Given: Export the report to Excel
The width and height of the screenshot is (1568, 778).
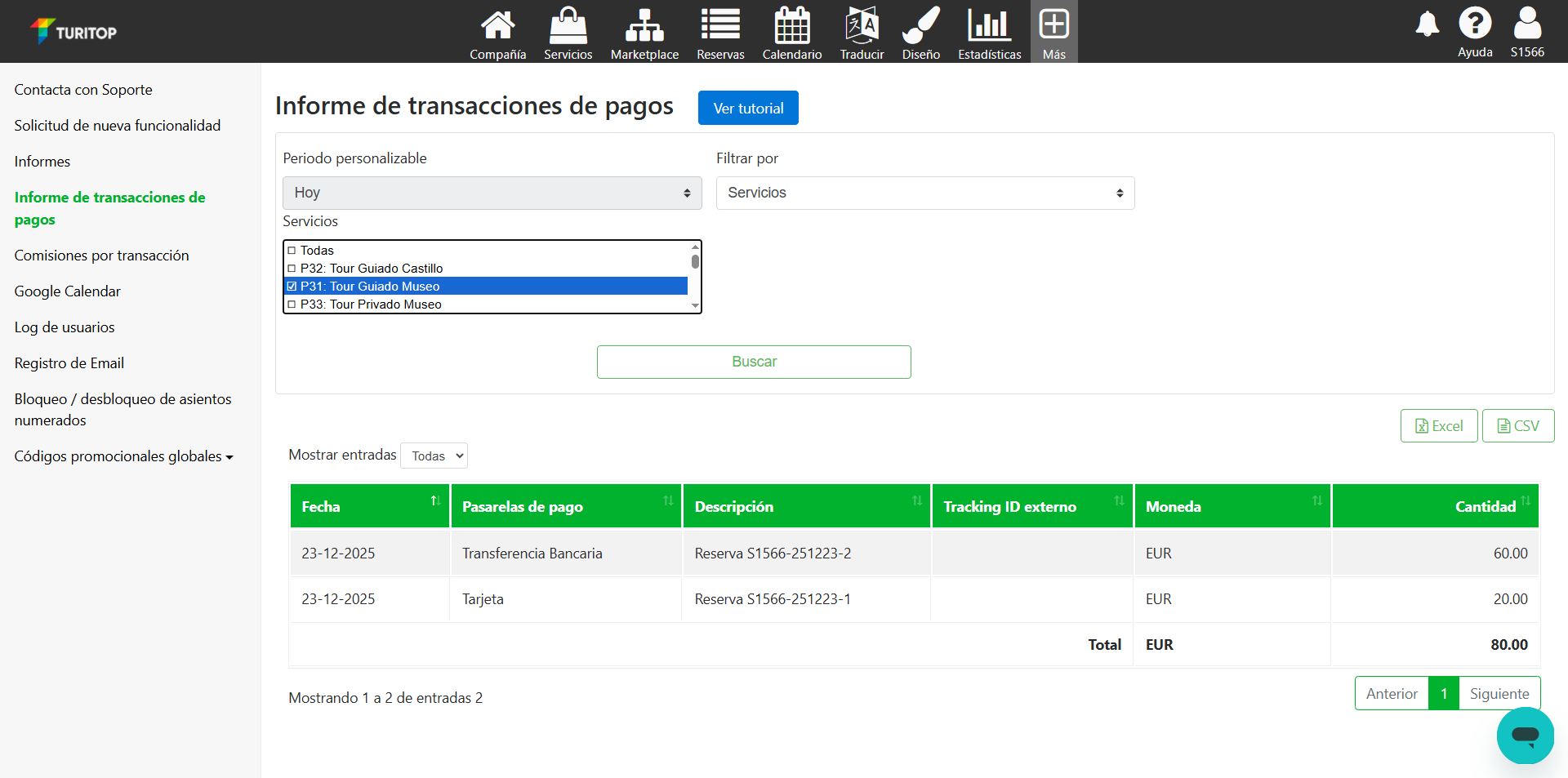Looking at the screenshot, I should [x=1438, y=426].
